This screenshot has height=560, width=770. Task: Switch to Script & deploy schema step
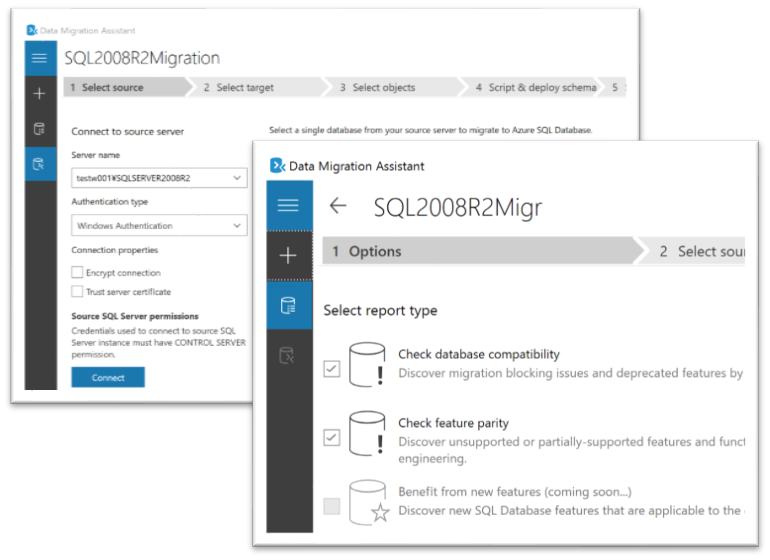point(536,88)
